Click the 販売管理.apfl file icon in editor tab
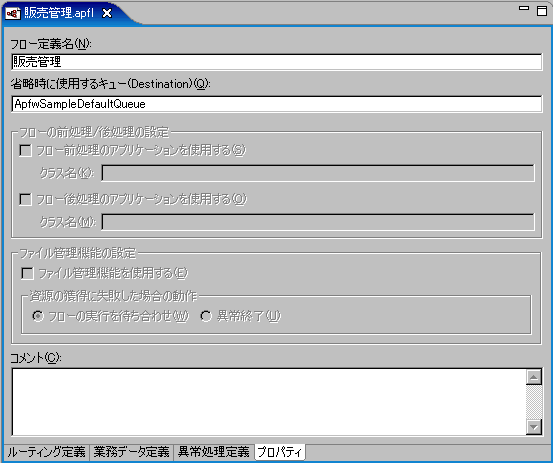This screenshot has height=463, width=553. 13,13
